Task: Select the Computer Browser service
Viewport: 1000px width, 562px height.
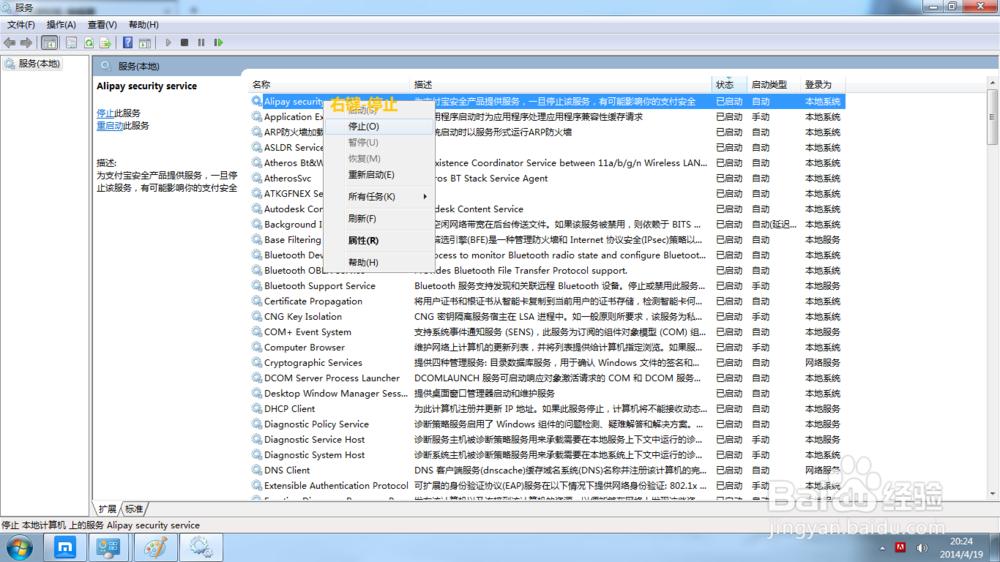Action: tap(547, 348)
